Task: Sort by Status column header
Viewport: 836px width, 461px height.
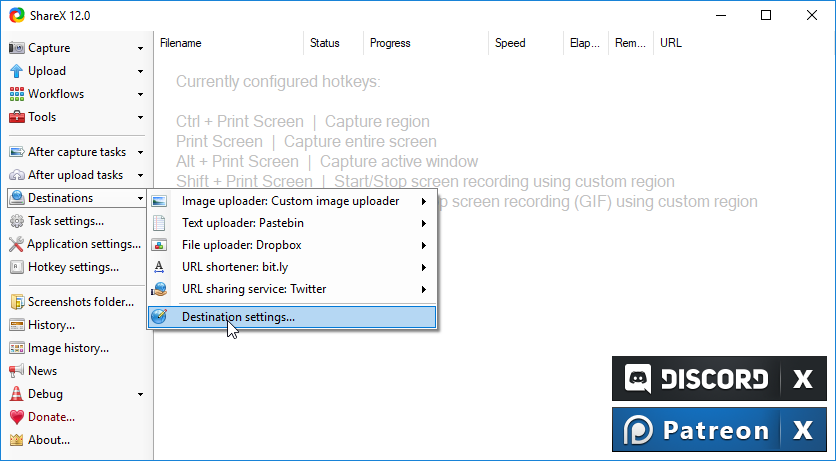Action: [x=333, y=43]
